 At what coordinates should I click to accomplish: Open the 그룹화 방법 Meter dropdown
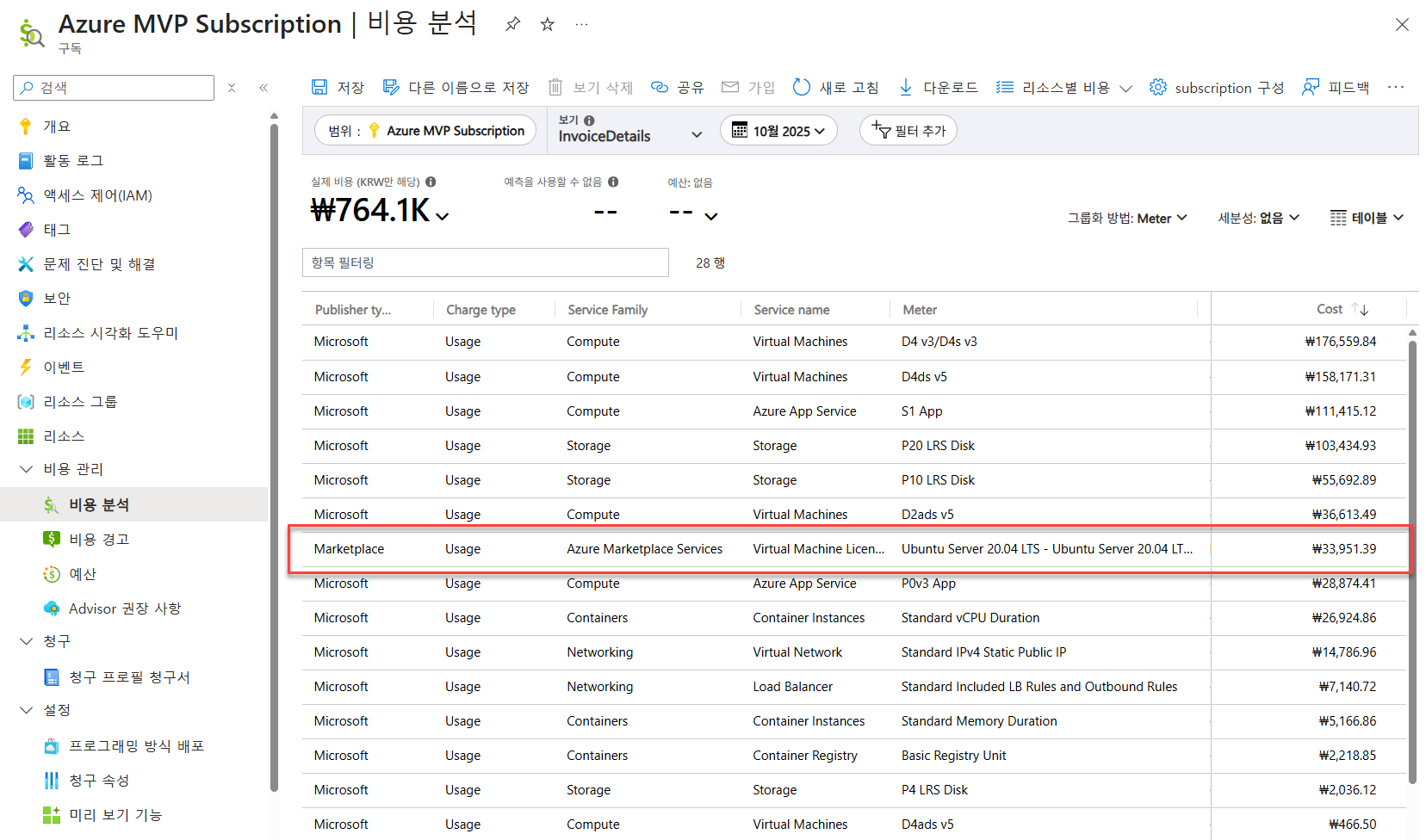tap(1128, 219)
